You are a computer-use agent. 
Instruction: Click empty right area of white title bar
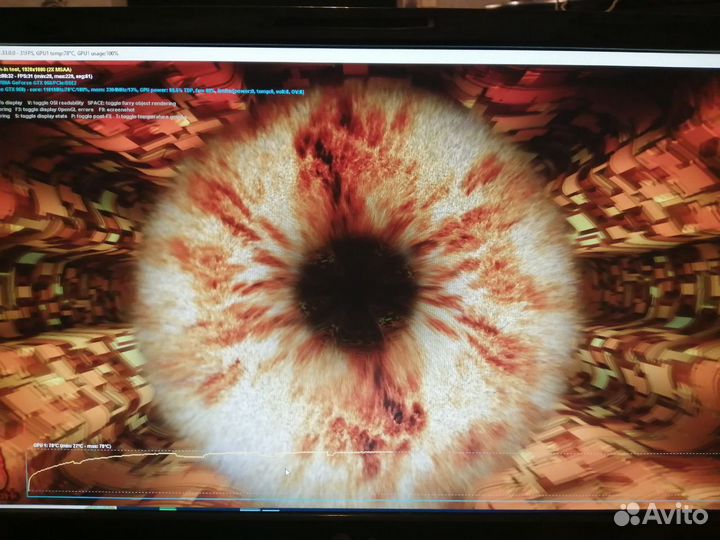tap(550, 54)
